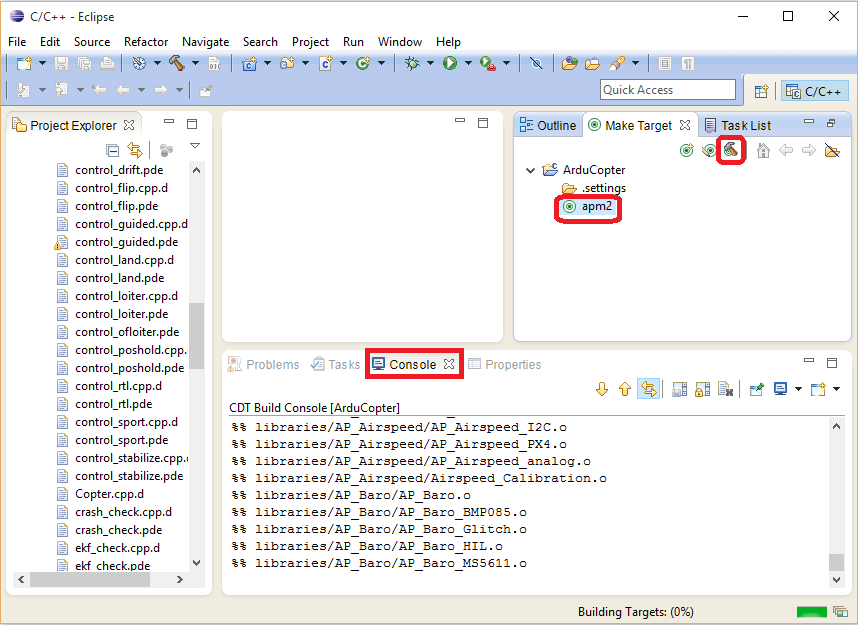
Task: Select the apm2 make target
Action: tap(596, 206)
